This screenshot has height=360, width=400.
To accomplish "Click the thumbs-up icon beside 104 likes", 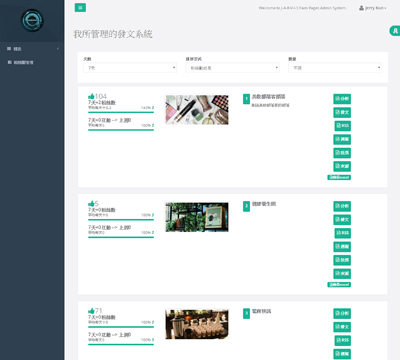I will tap(91, 97).
